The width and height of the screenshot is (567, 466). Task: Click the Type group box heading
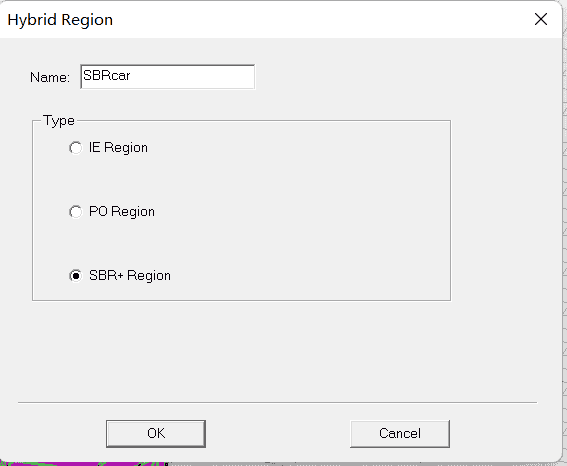[59, 120]
